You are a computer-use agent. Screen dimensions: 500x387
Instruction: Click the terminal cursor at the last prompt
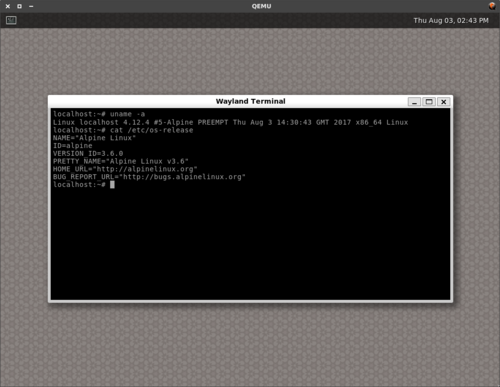click(112, 185)
